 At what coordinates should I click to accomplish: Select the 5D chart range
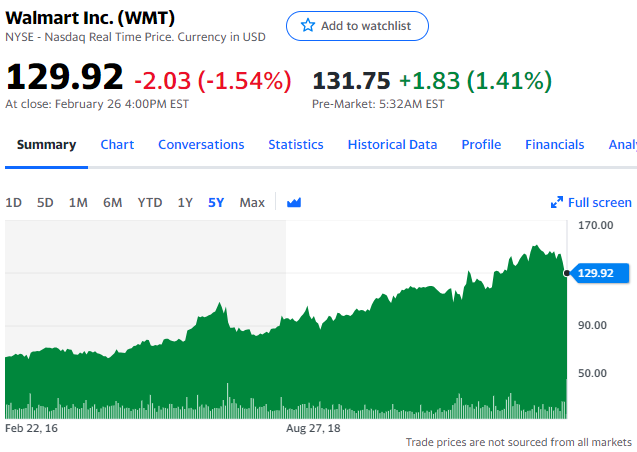tap(45, 202)
